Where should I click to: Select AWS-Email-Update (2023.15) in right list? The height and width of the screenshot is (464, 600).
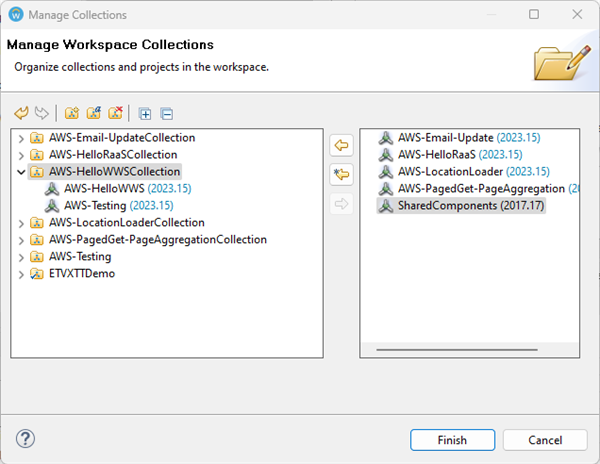pyautogui.click(x=469, y=138)
